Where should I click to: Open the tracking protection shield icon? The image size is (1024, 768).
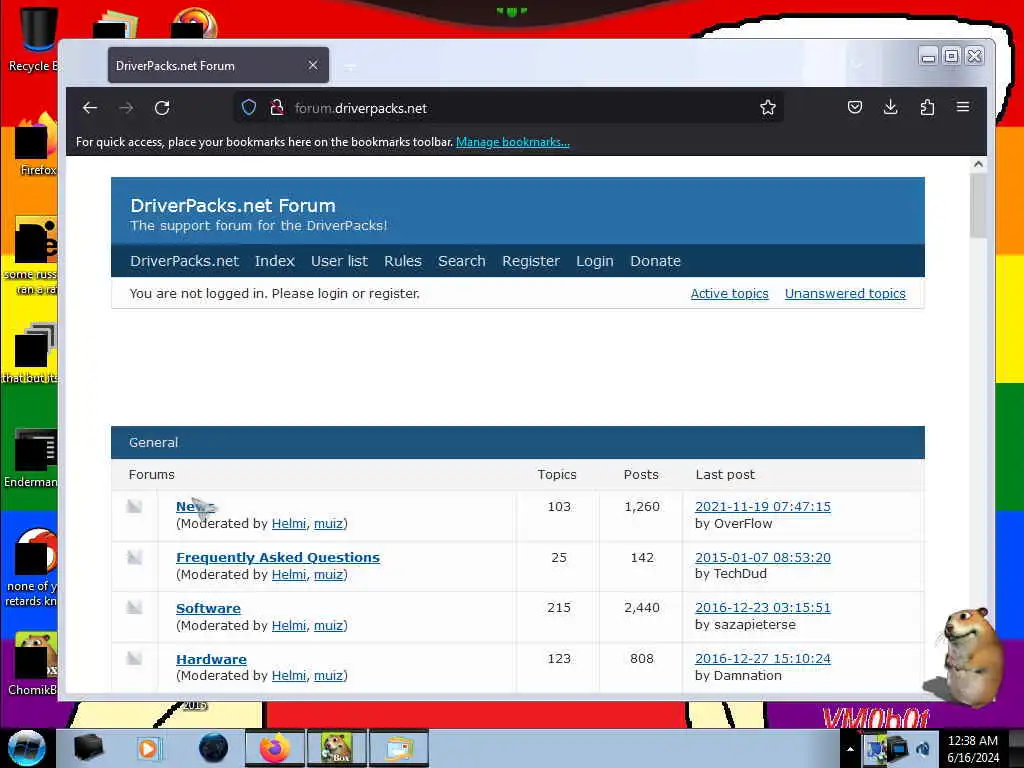pos(249,108)
